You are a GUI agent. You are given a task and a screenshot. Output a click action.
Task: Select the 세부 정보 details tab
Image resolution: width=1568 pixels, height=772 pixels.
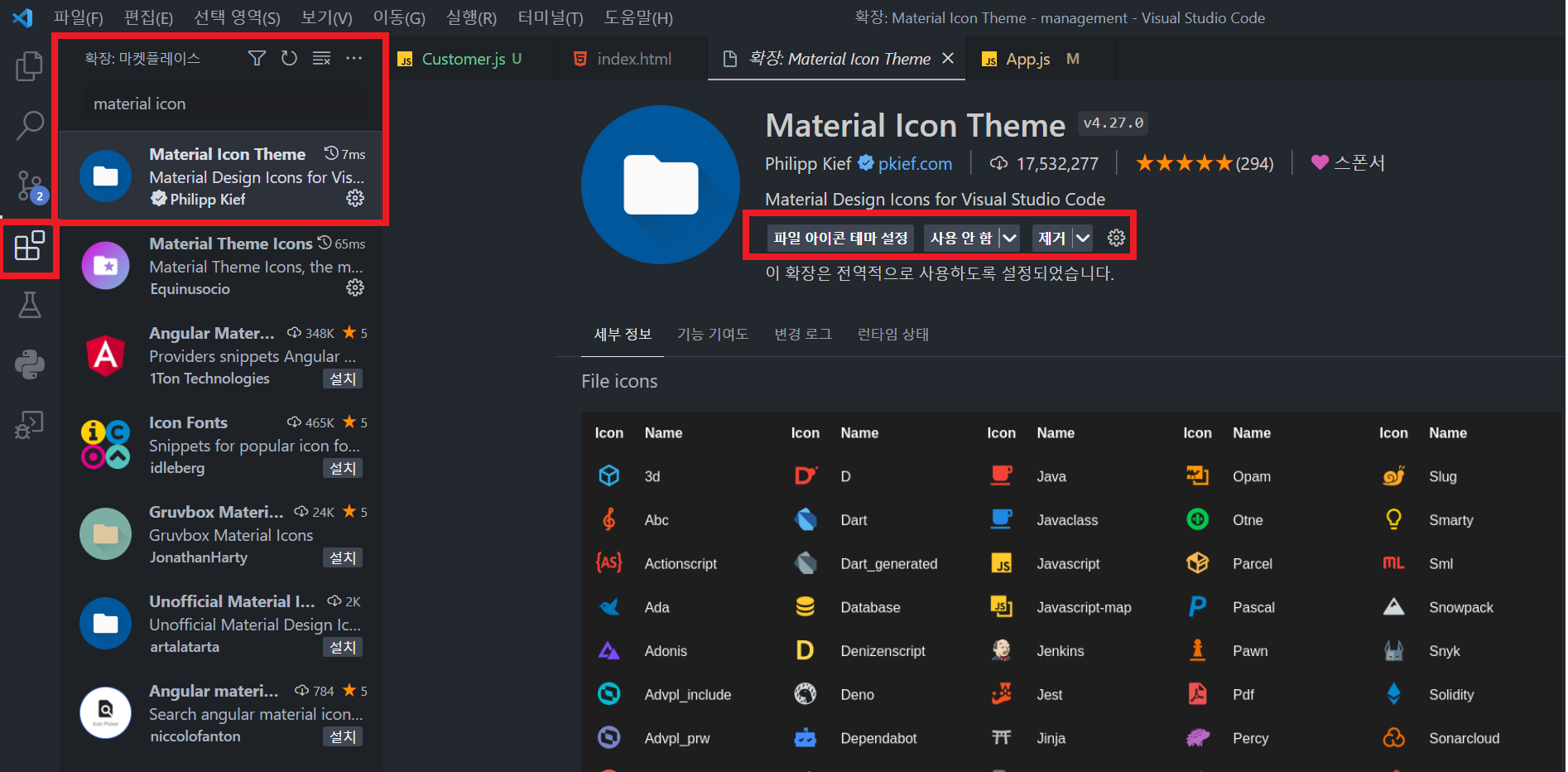(x=623, y=334)
